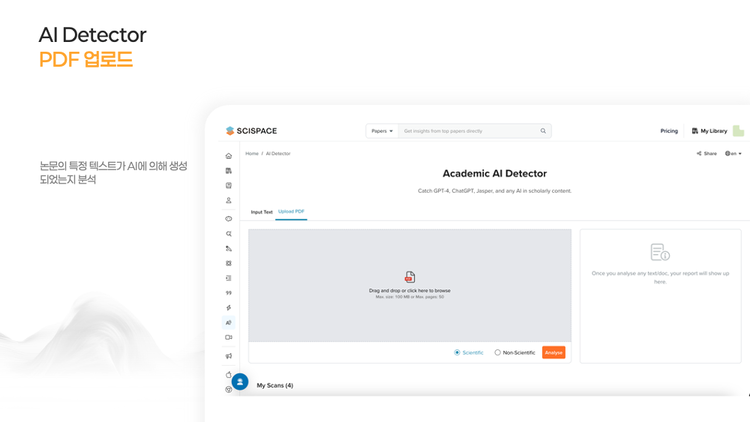Open the video camera icon in sidebar
This screenshot has width=750, height=422.
click(229, 337)
